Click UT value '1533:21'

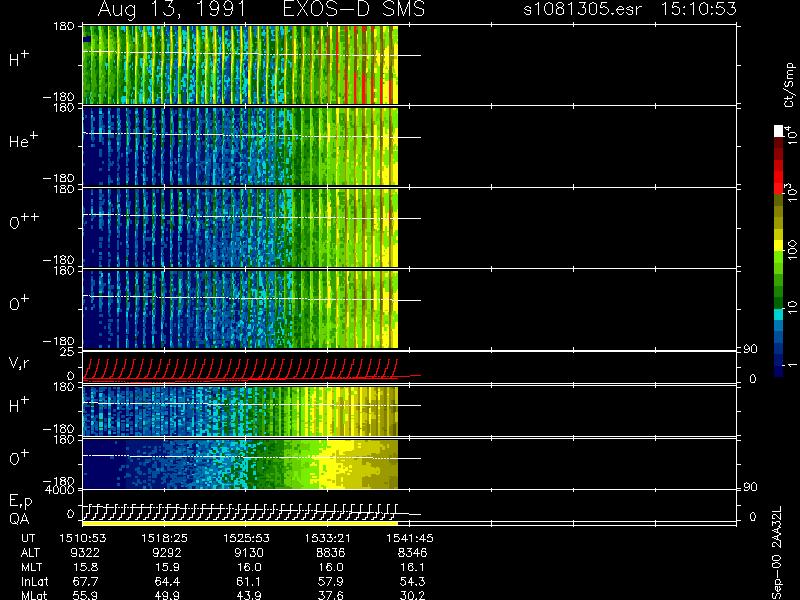tap(328, 538)
